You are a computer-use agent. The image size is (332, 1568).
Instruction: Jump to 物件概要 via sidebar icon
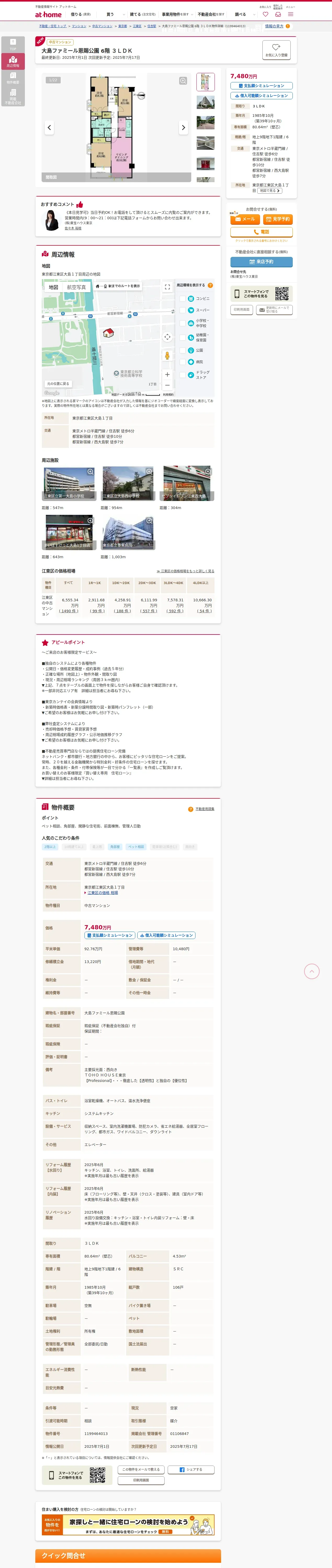pos(13,78)
